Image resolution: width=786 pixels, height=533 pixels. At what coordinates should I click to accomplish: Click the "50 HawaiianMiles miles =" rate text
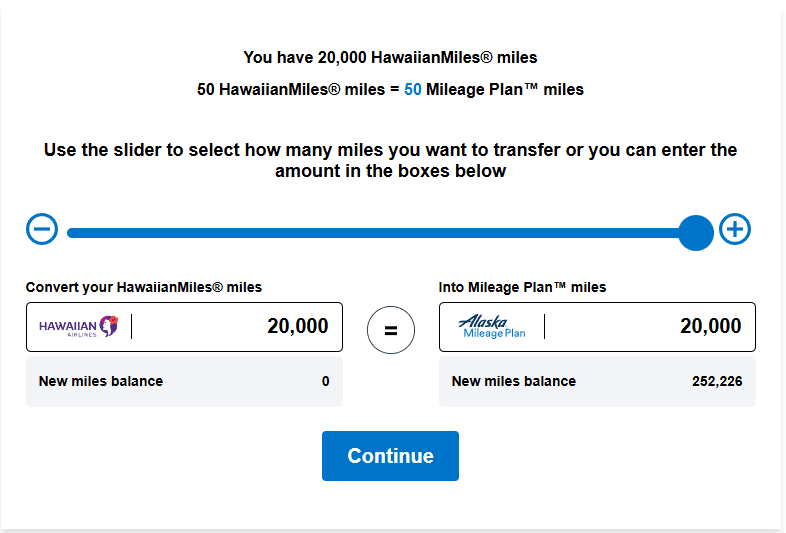pyautogui.click(x=298, y=90)
